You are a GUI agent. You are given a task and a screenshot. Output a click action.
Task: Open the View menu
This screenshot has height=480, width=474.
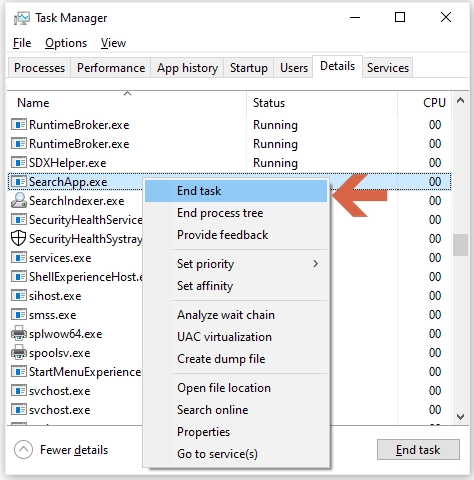[113, 43]
